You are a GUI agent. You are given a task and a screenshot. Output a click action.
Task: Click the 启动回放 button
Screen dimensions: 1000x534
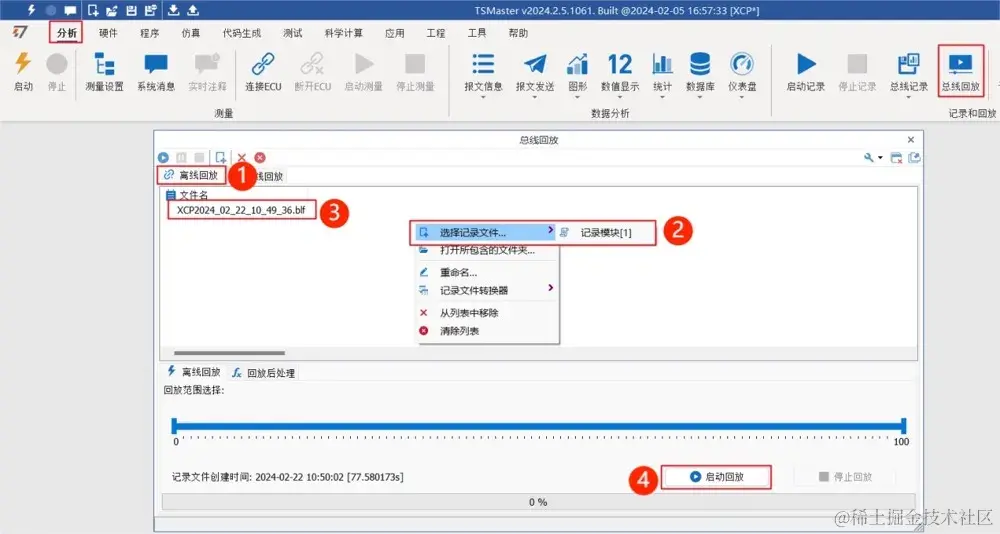[716, 477]
